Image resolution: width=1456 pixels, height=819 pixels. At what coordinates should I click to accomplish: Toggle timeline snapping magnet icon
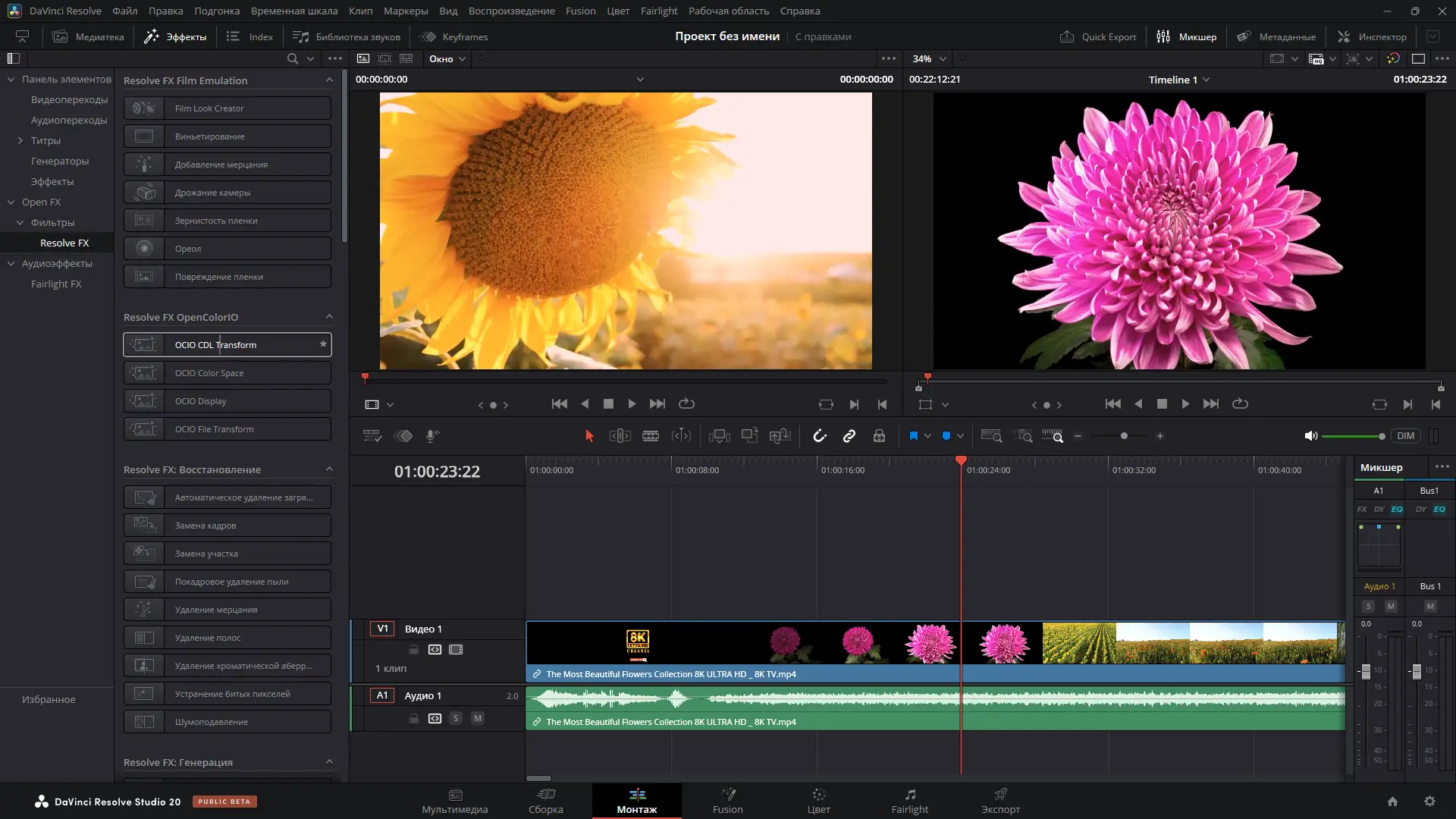point(820,436)
